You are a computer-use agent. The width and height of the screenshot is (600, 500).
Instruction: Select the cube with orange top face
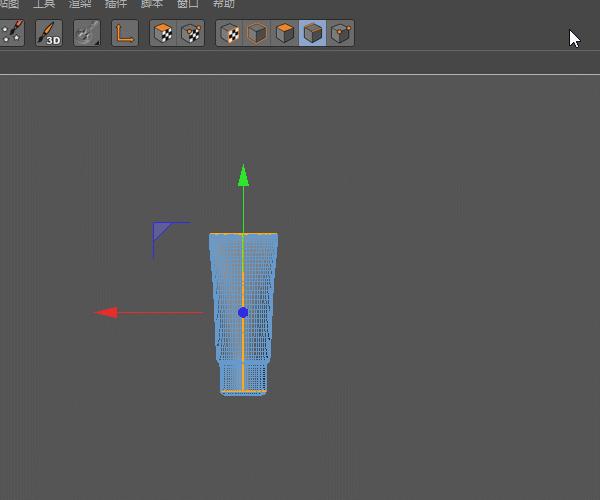coord(285,33)
